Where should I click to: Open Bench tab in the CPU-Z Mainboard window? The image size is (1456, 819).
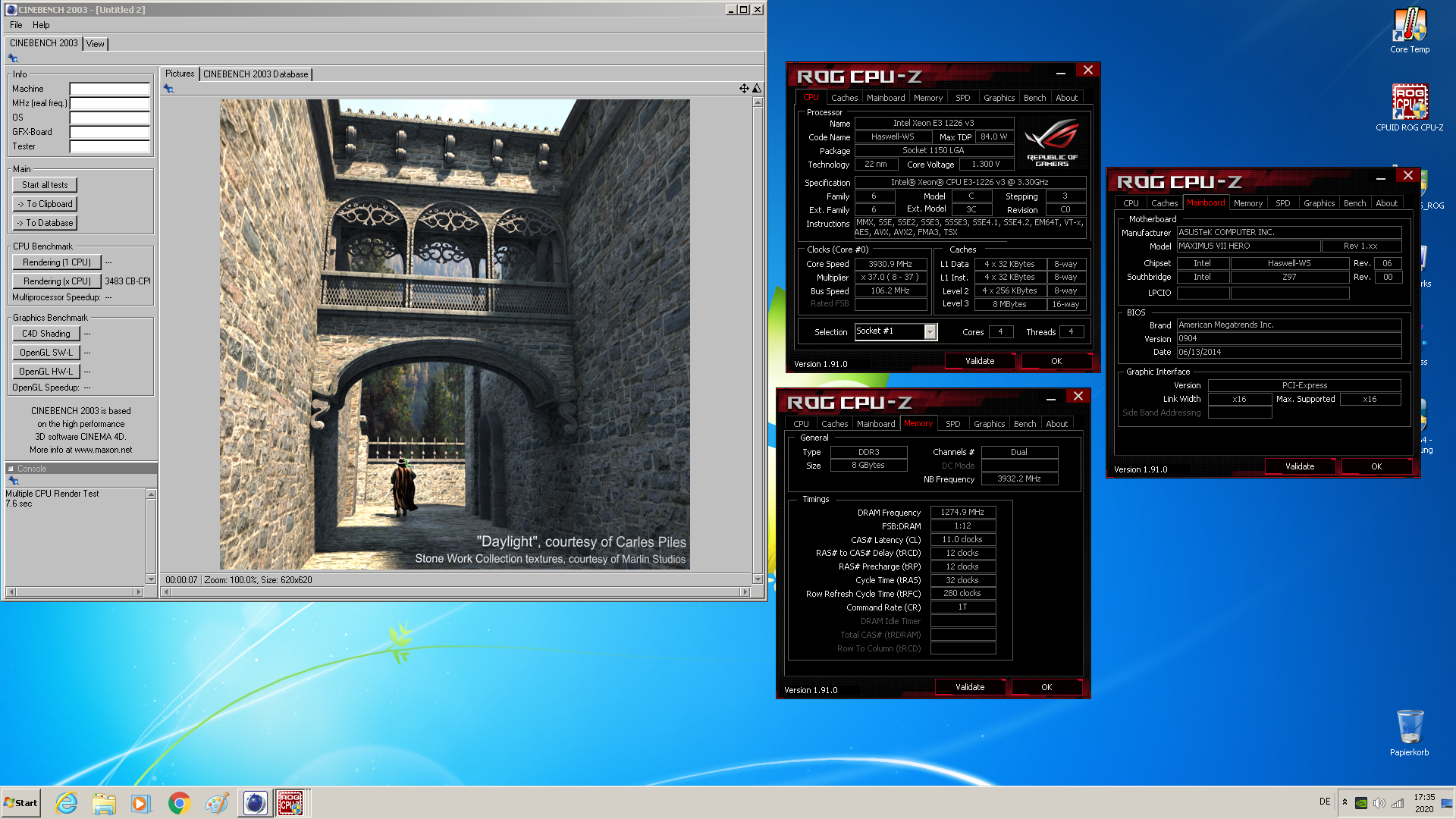[x=1354, y=203]
